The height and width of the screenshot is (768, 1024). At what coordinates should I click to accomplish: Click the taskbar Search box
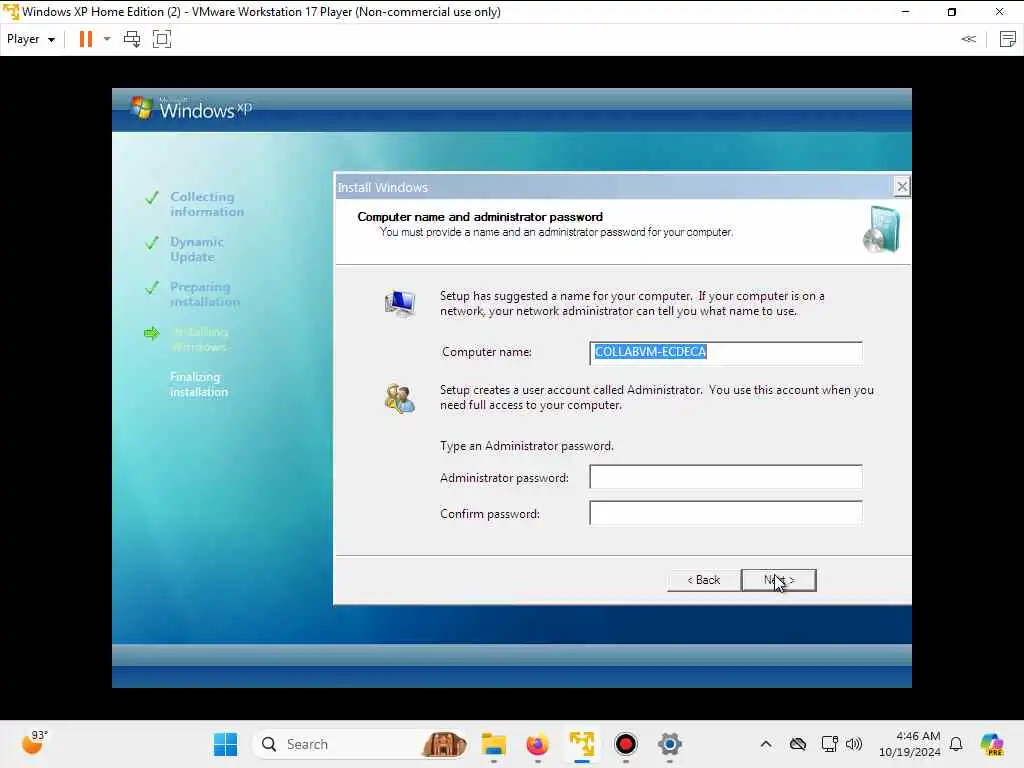click(360, 744)
